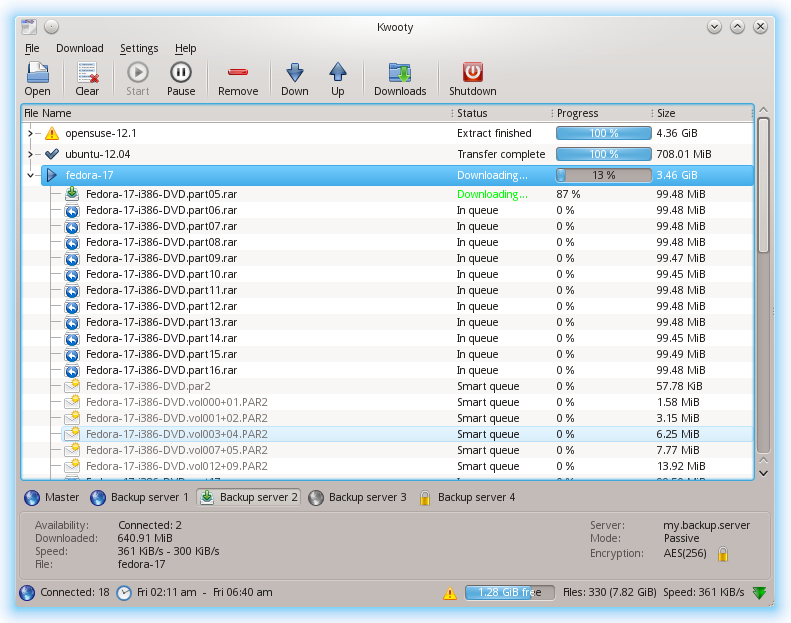Click the warning icon beside opensuse-12.1

[51, 133]
